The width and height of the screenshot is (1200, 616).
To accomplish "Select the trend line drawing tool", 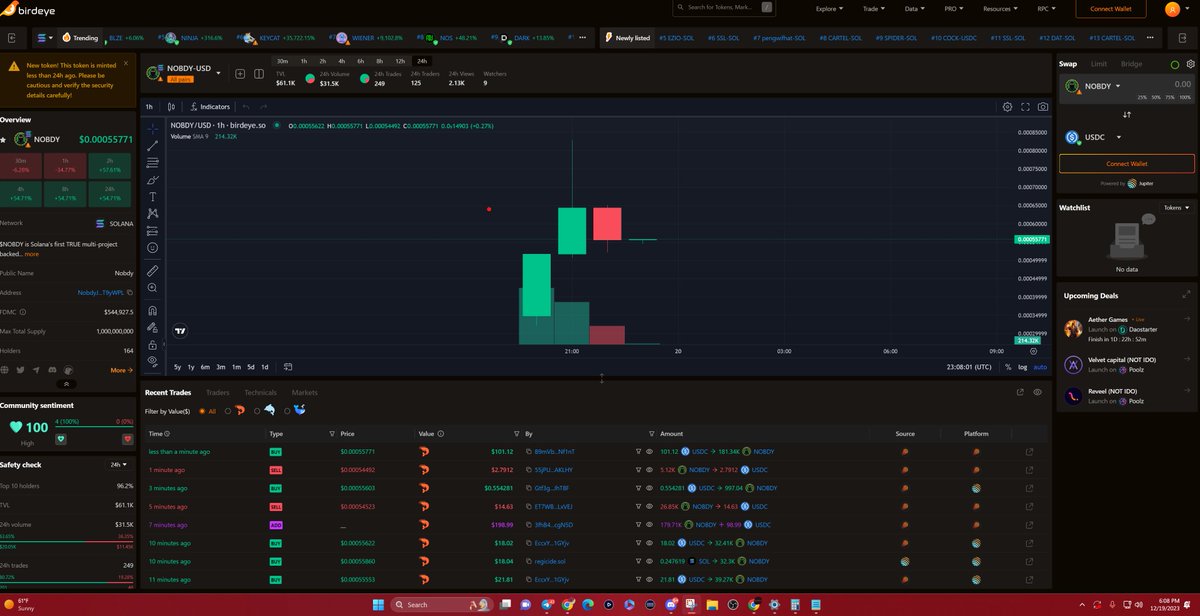I will (153, 145).
